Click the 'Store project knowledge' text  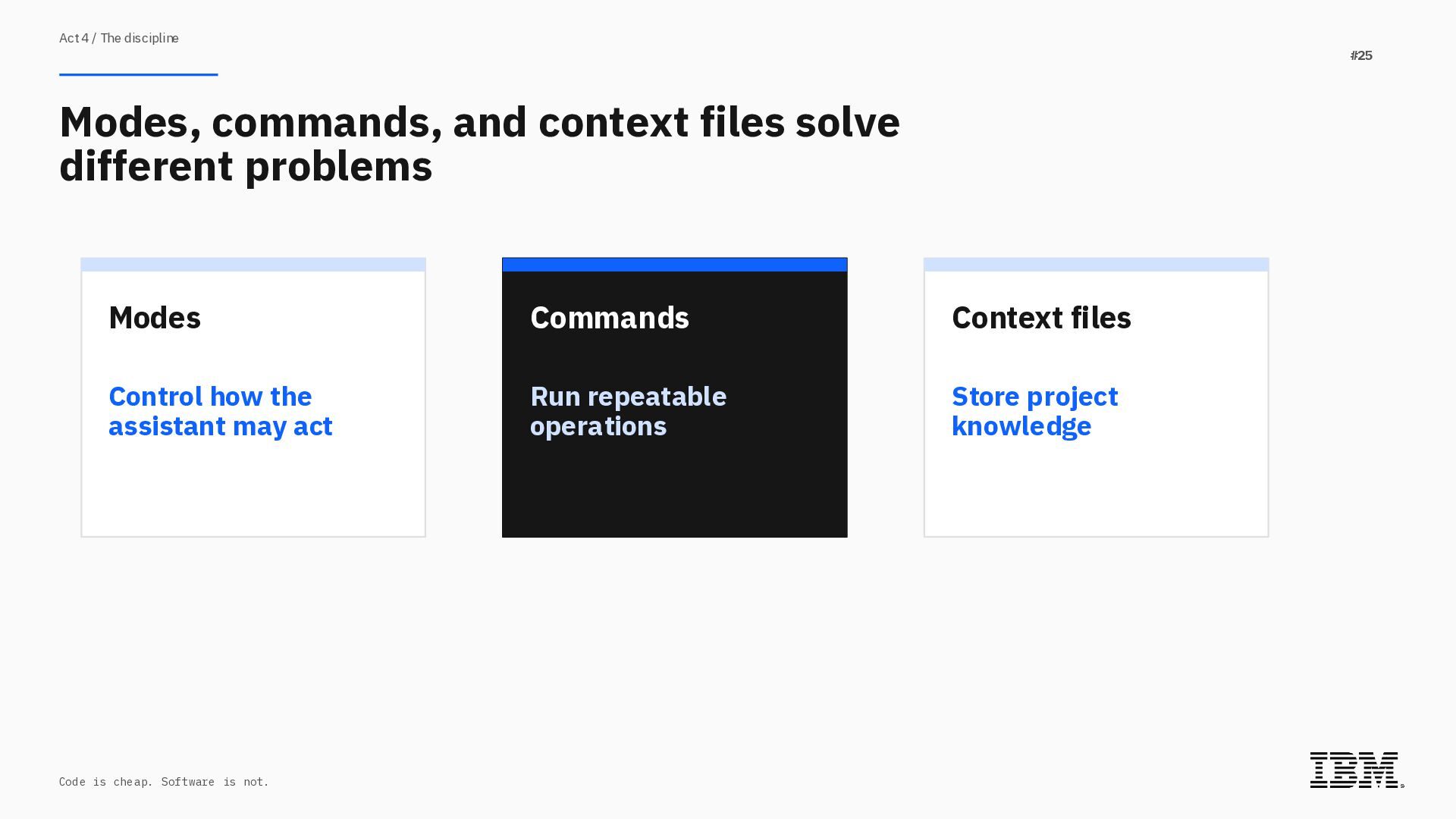point(1034,411)
